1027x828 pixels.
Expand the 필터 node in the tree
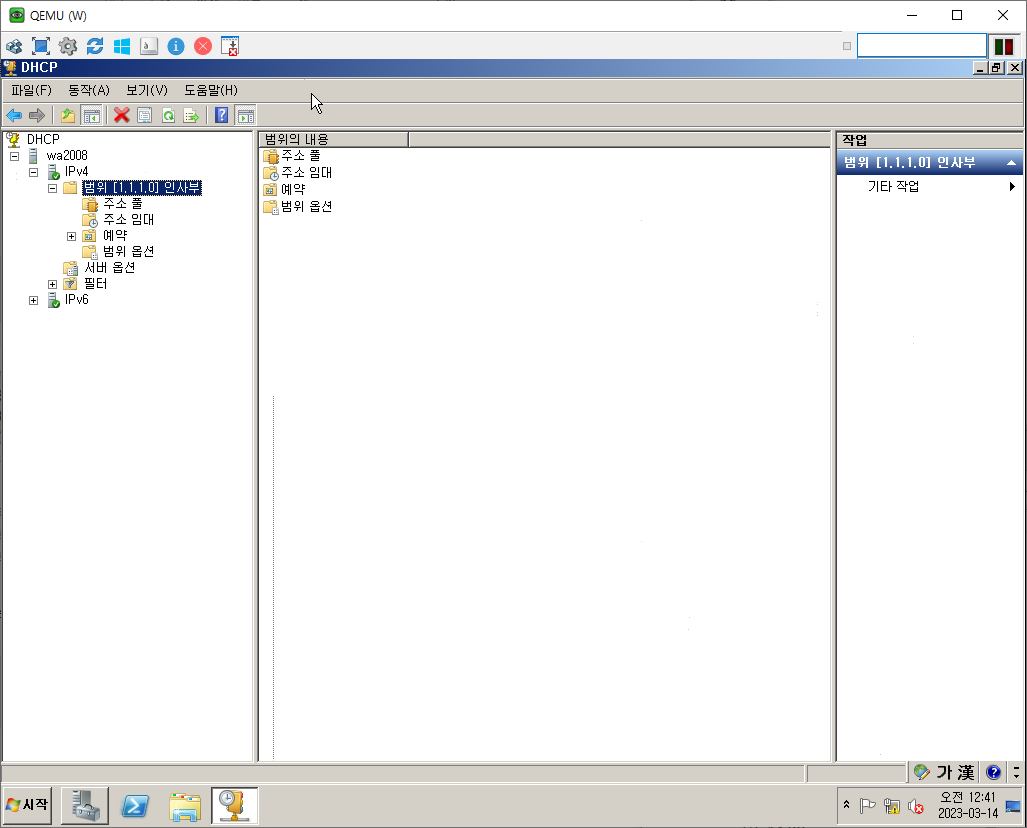(x=52, y=284)
